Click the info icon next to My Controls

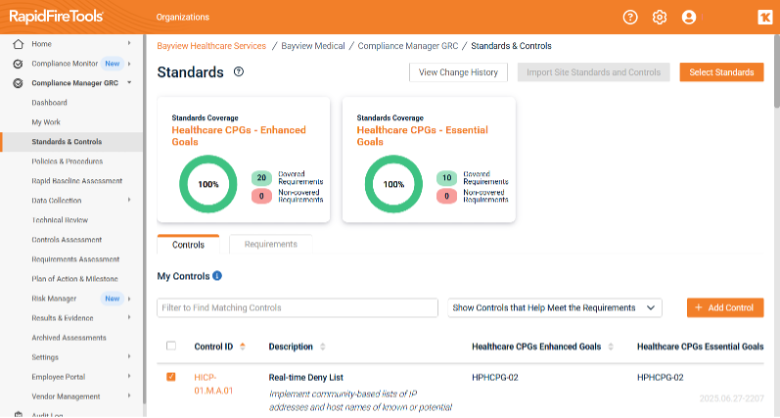[x=217, y=276]
